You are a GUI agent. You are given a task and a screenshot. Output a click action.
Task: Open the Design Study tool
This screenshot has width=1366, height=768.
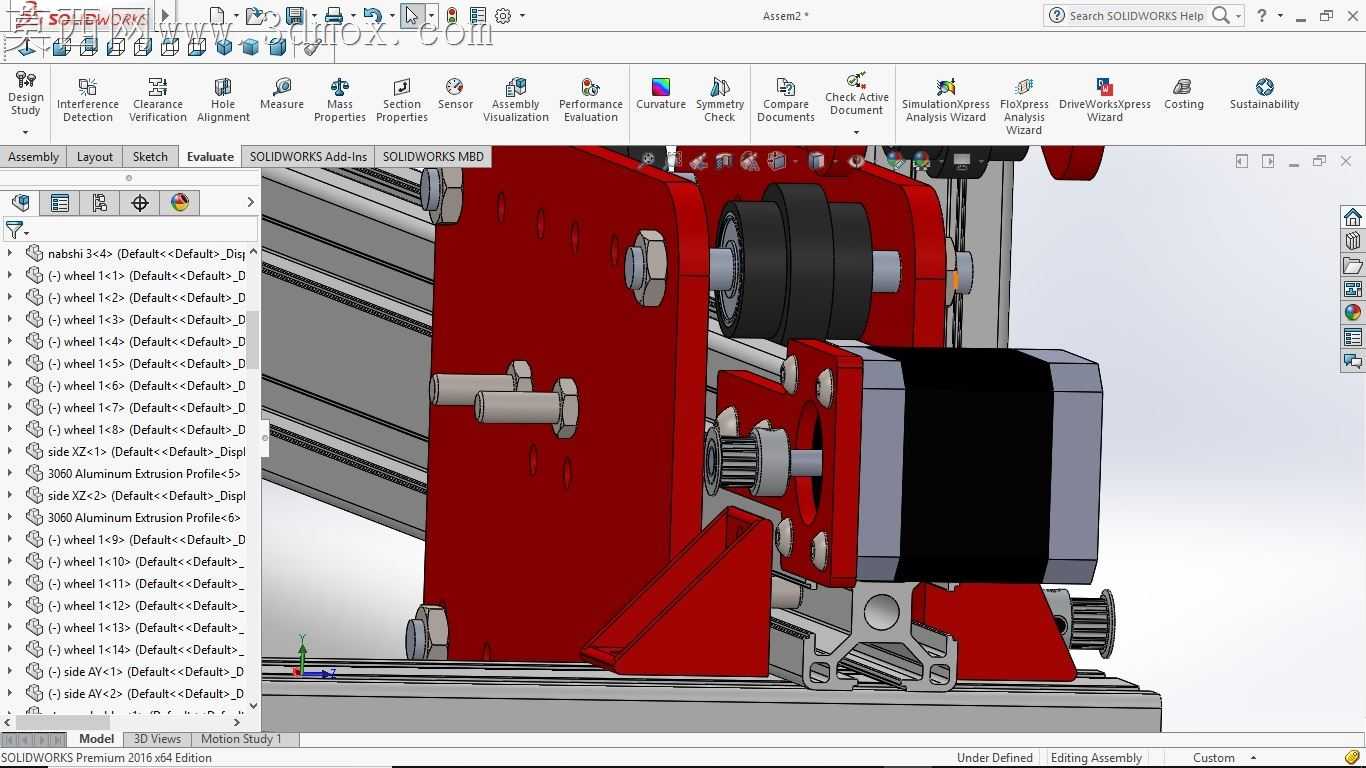click(25, 96)
